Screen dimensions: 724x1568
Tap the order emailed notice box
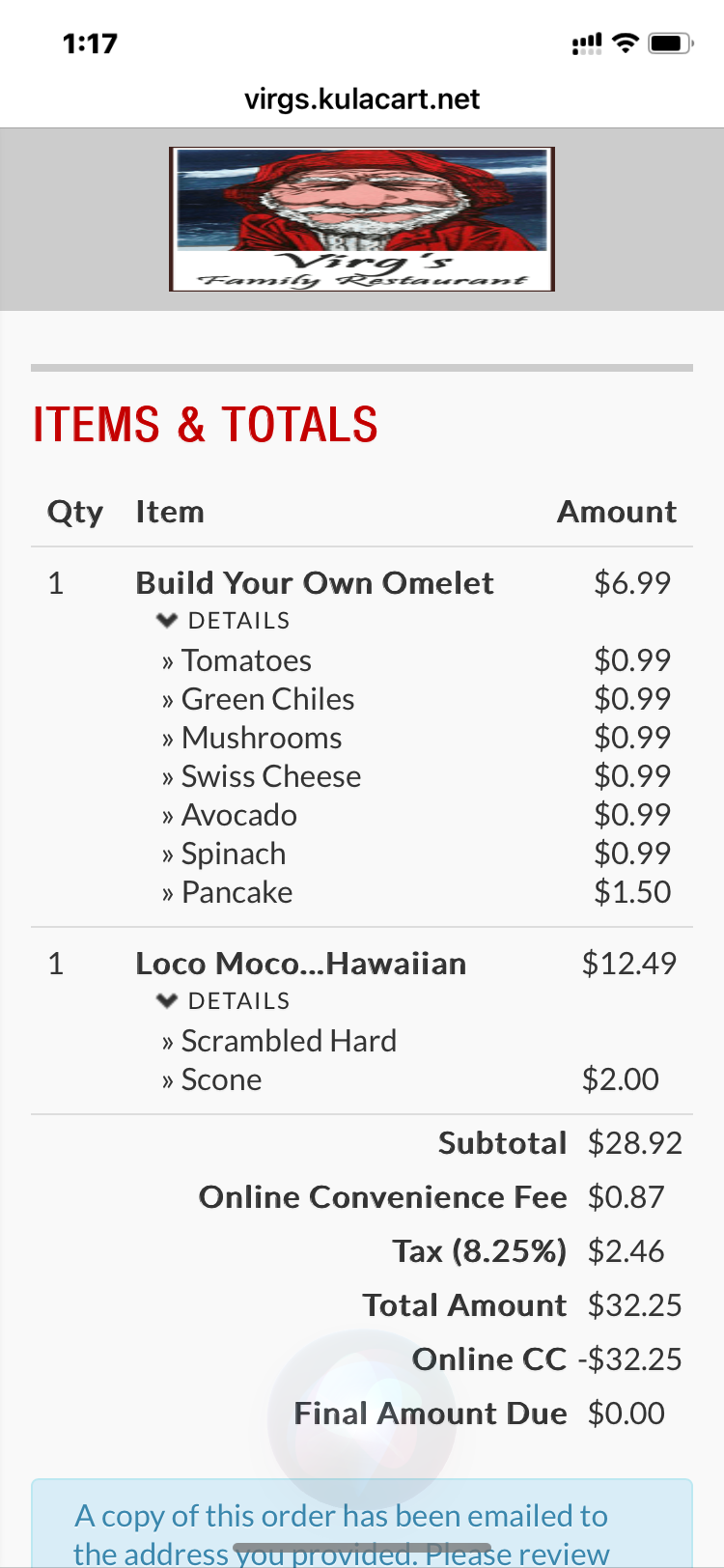tap(362, 1530)
